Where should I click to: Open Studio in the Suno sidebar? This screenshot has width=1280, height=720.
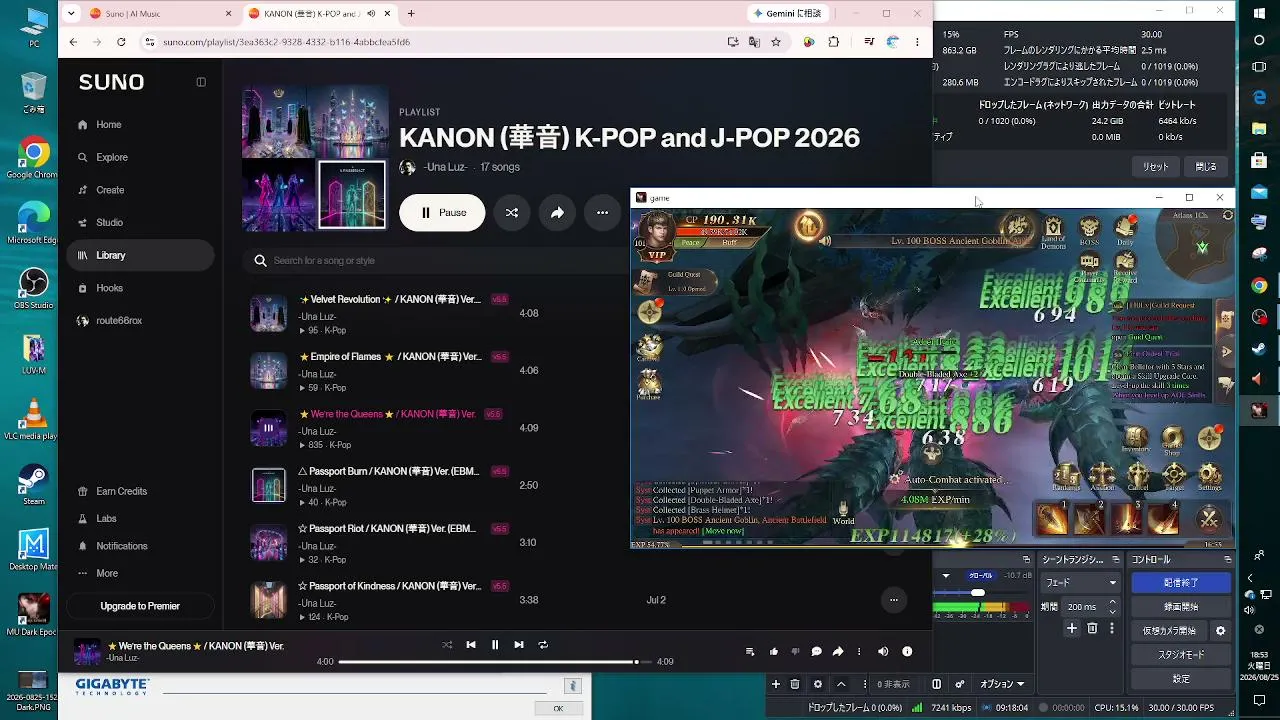point(110,223)
